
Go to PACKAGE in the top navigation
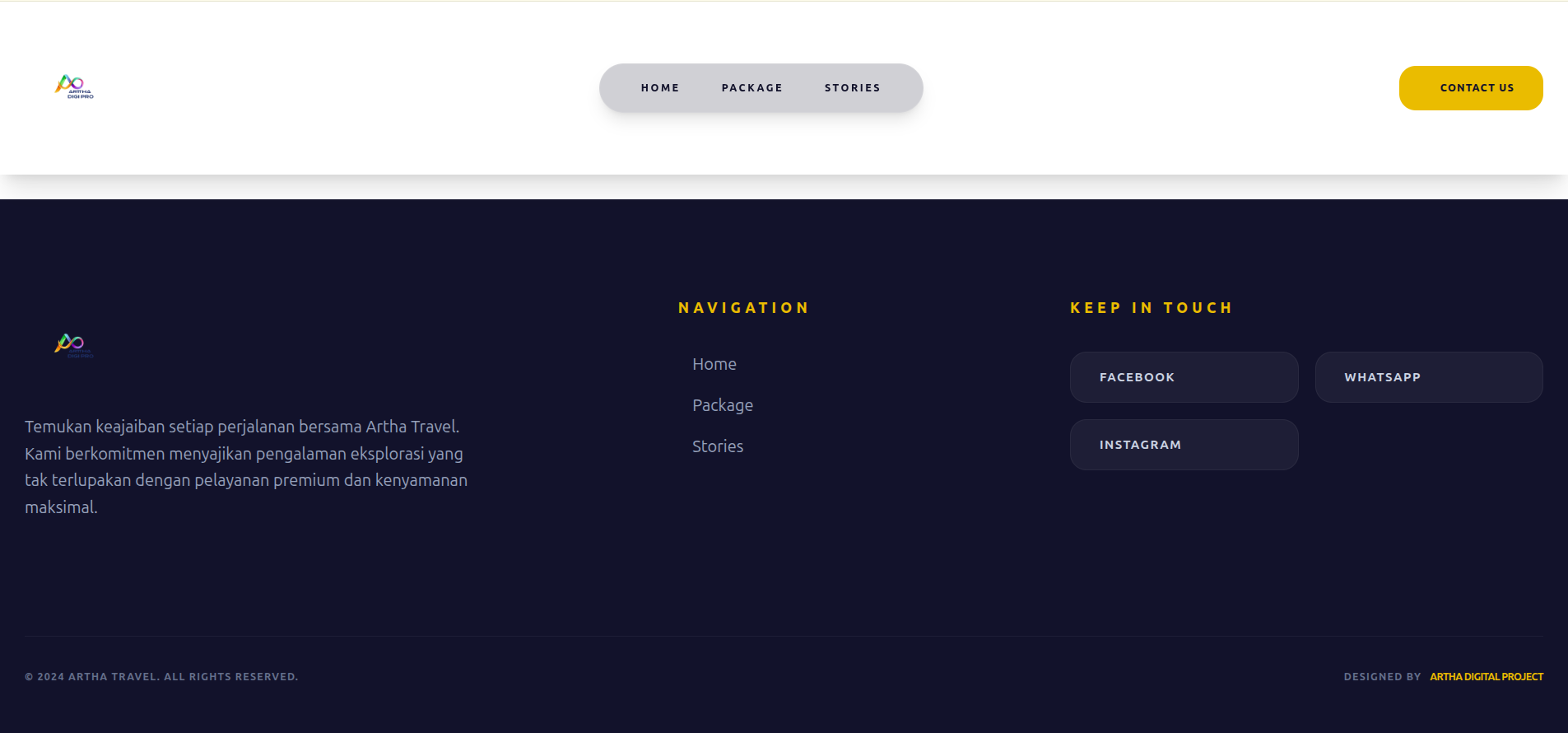pyautogui.click(x=751, y=88)
